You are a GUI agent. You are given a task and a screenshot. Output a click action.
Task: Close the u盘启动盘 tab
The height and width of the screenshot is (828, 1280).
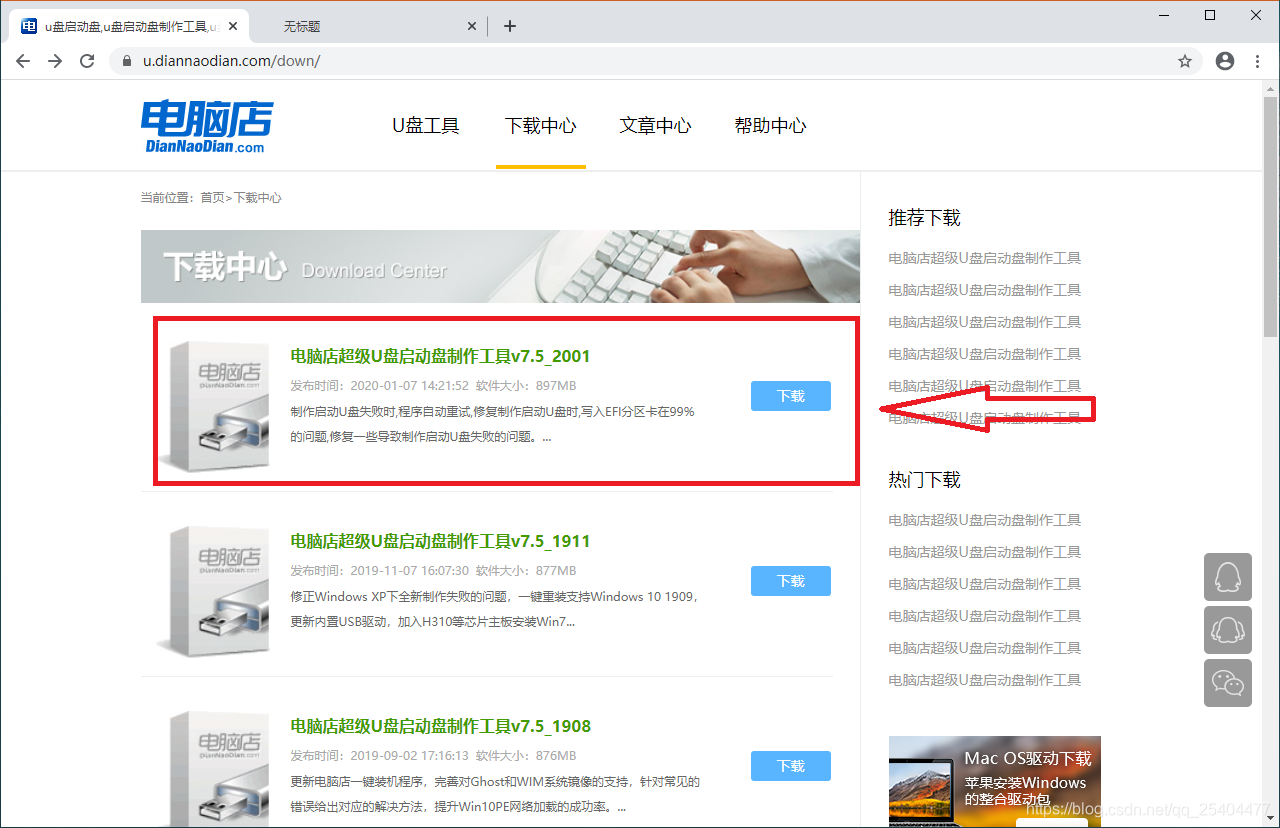click(233, 26)
